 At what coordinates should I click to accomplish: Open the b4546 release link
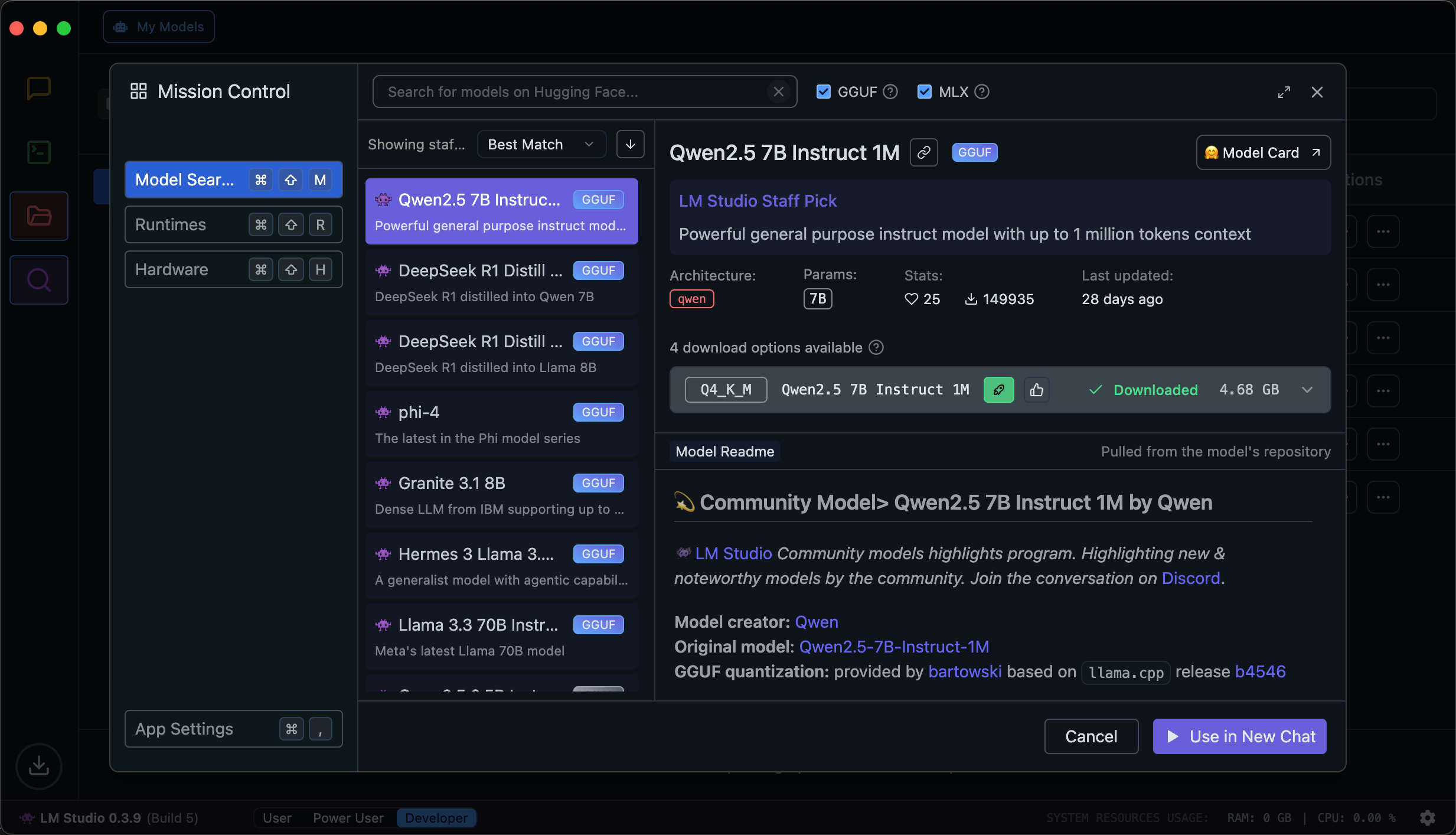1261,671
